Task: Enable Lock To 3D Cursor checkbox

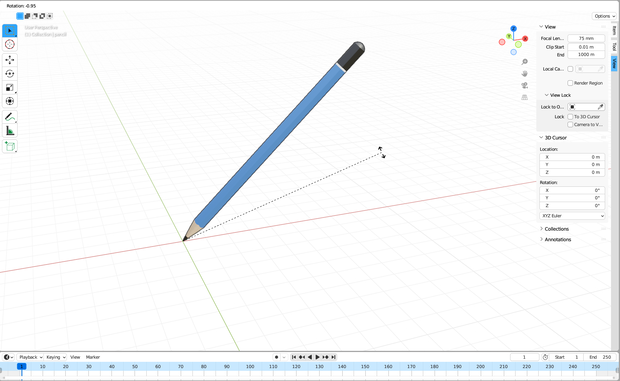Action: point(570,117)
